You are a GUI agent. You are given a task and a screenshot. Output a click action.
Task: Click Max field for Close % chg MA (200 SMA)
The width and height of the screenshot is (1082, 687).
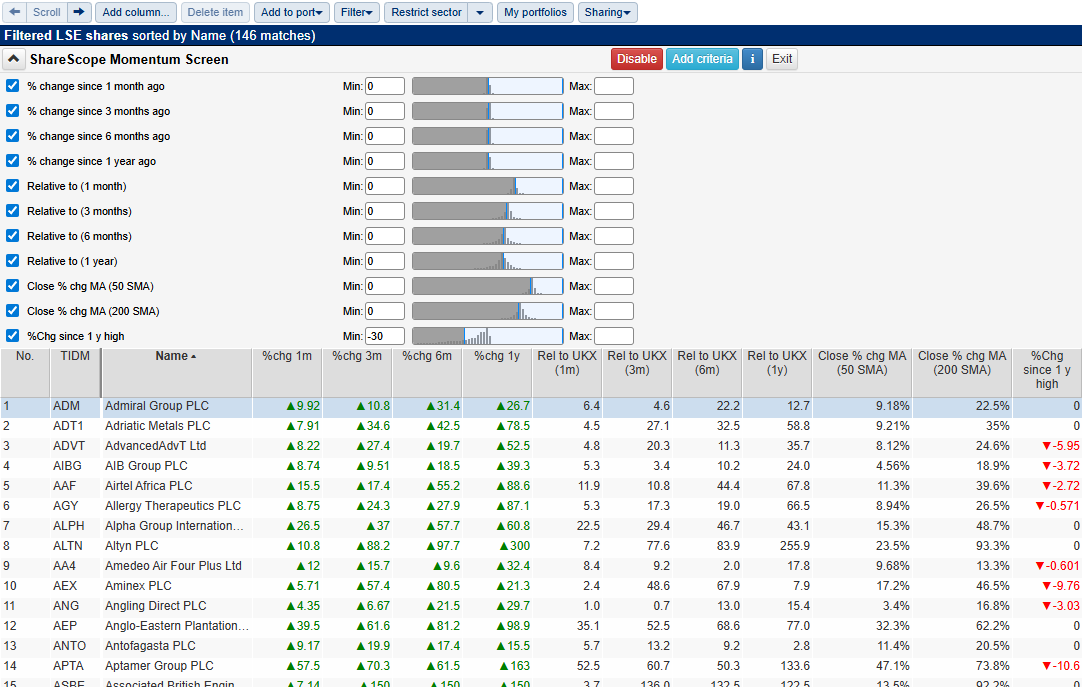click(613, 311)
